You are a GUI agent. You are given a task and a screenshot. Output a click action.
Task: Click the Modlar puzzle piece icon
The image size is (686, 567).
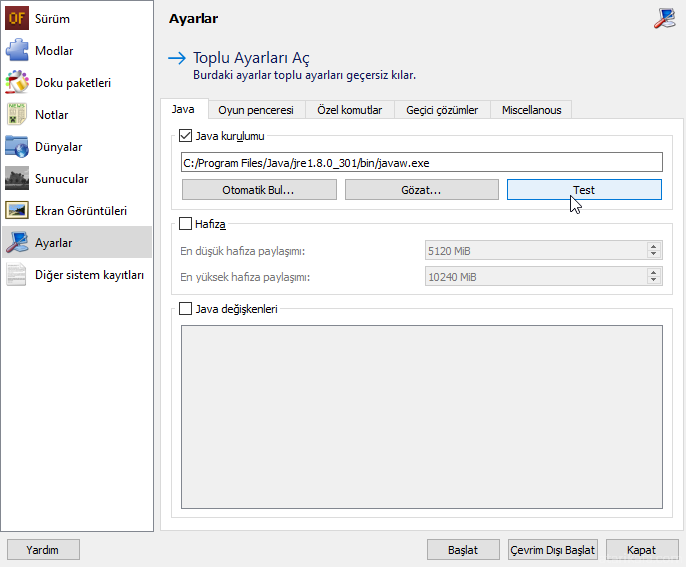pyautogui.click(x=17, y=50)
